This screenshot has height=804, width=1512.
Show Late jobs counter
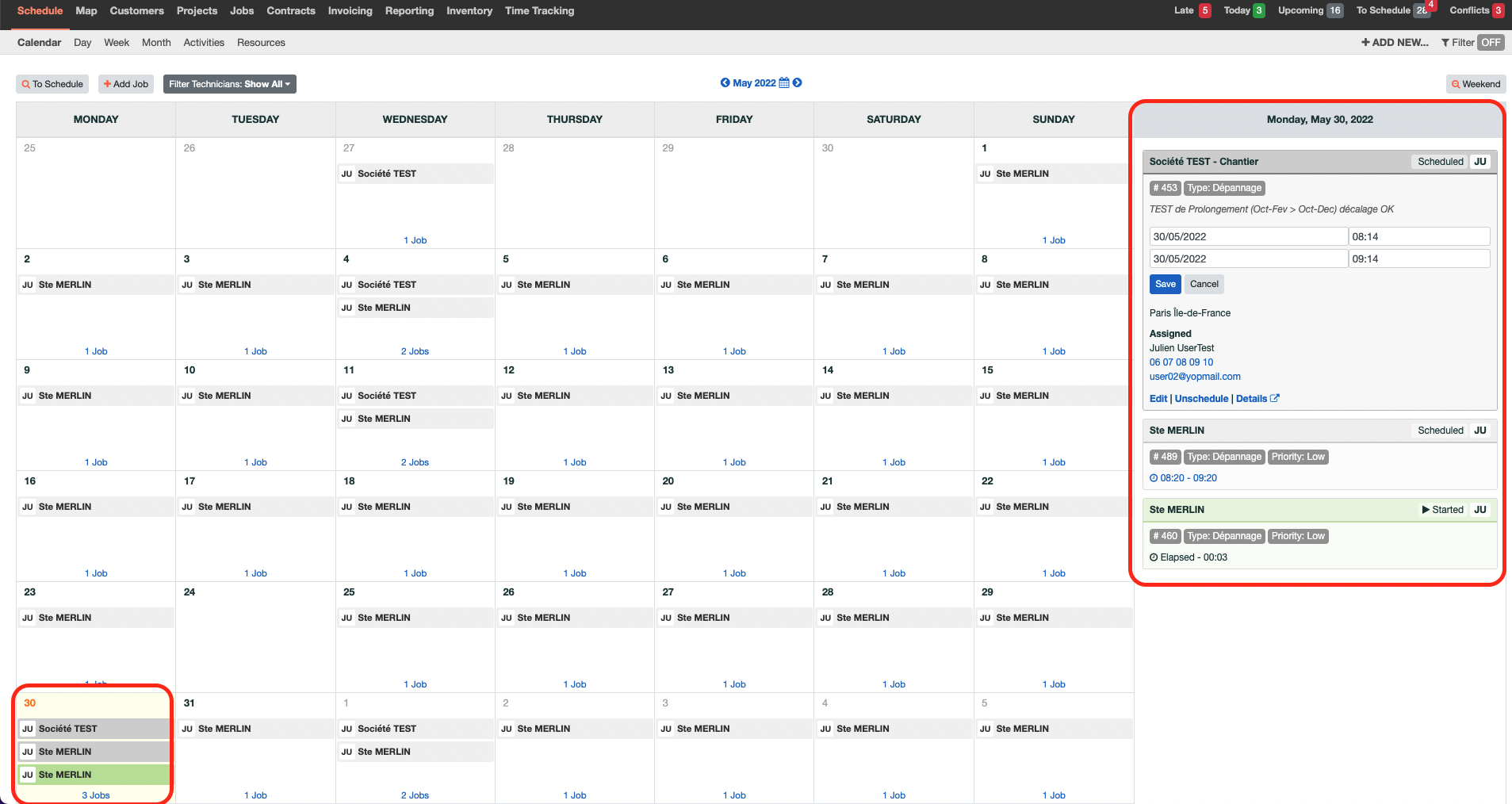[x=1192, y=10]
